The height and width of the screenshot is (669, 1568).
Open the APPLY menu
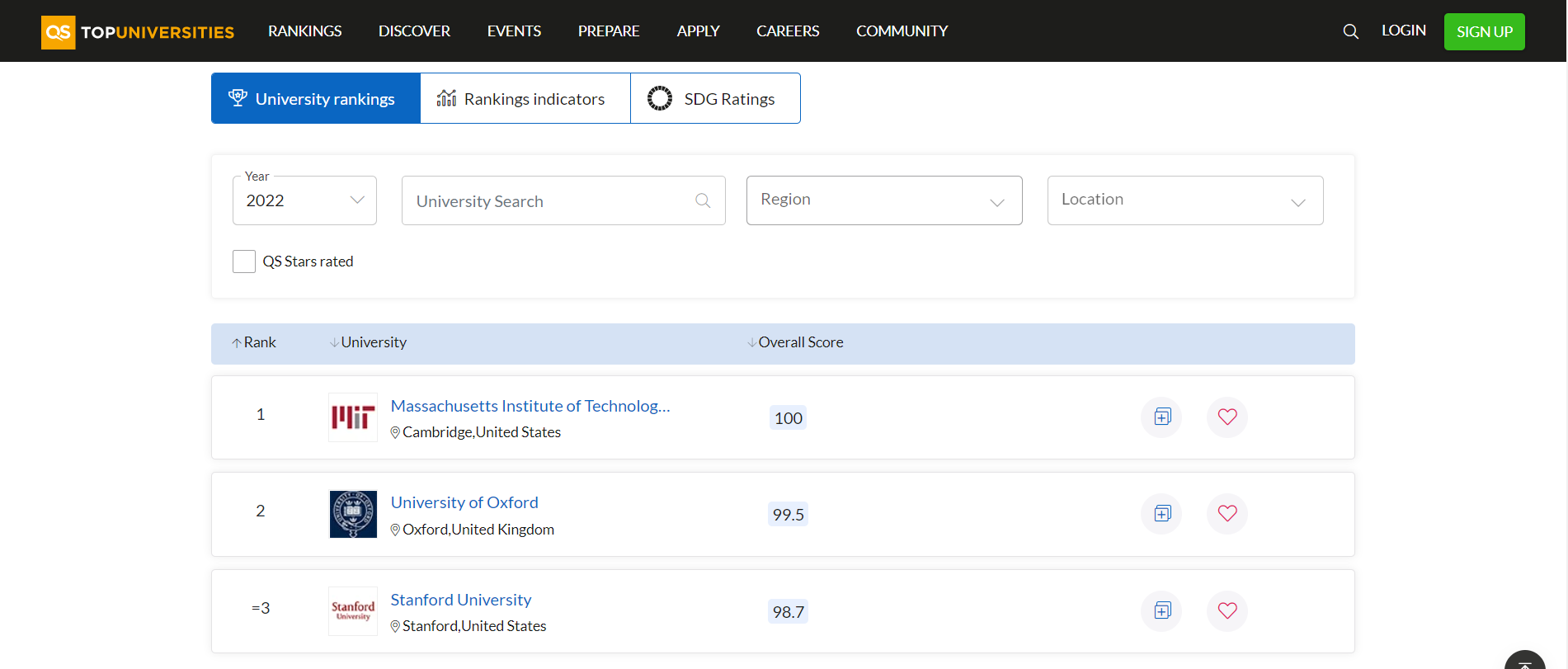click(698, 31)
